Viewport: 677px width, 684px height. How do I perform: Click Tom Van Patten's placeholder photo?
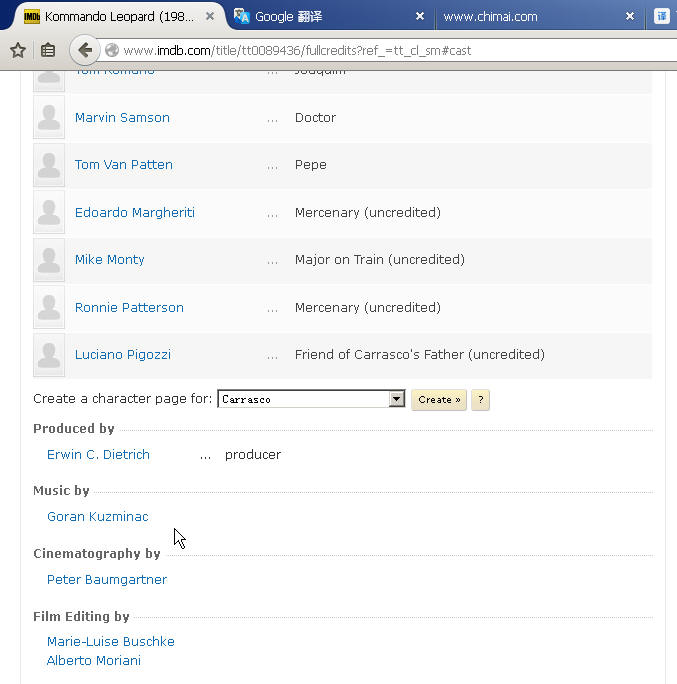(49, 165)
